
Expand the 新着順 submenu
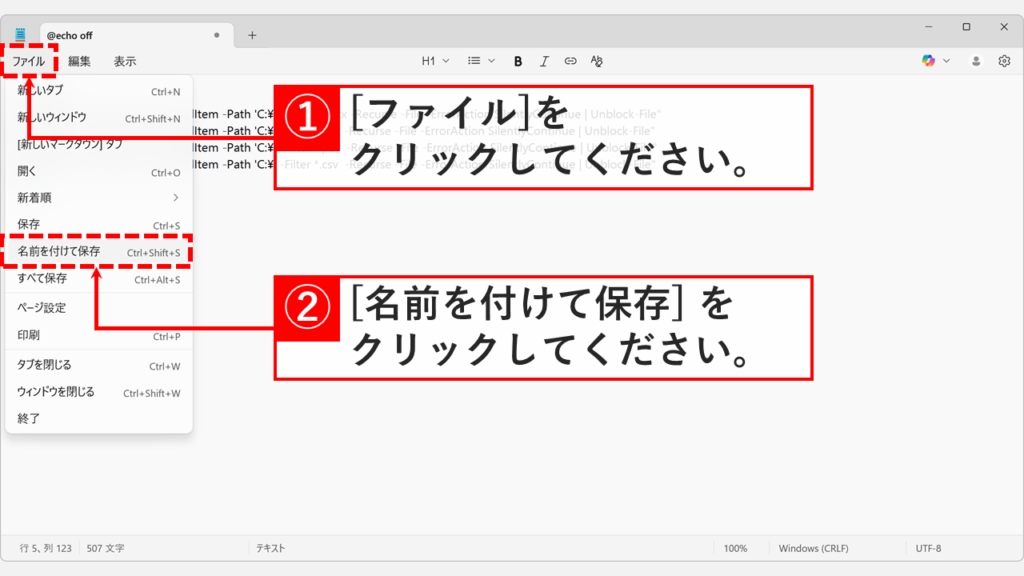click(x=98, y=198)
